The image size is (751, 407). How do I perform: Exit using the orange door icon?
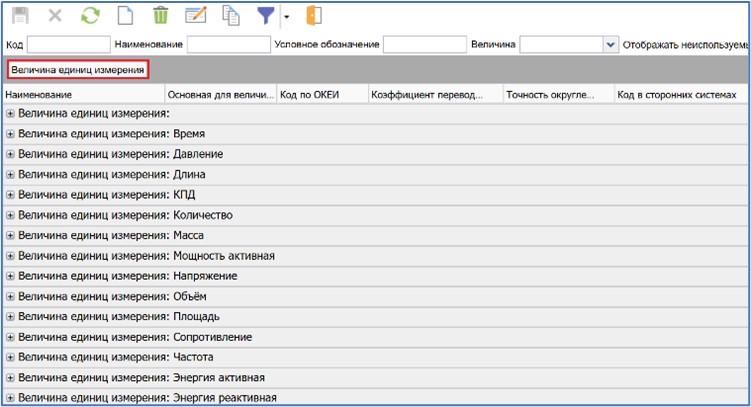(x=313, y=16)
